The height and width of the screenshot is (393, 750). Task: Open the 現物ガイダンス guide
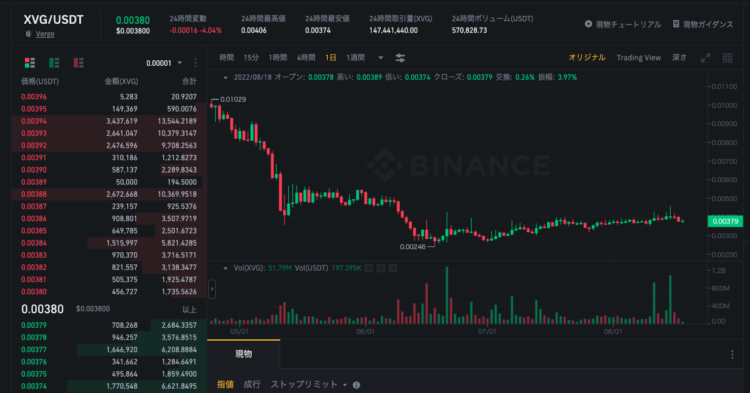click(x=703, y=24)
